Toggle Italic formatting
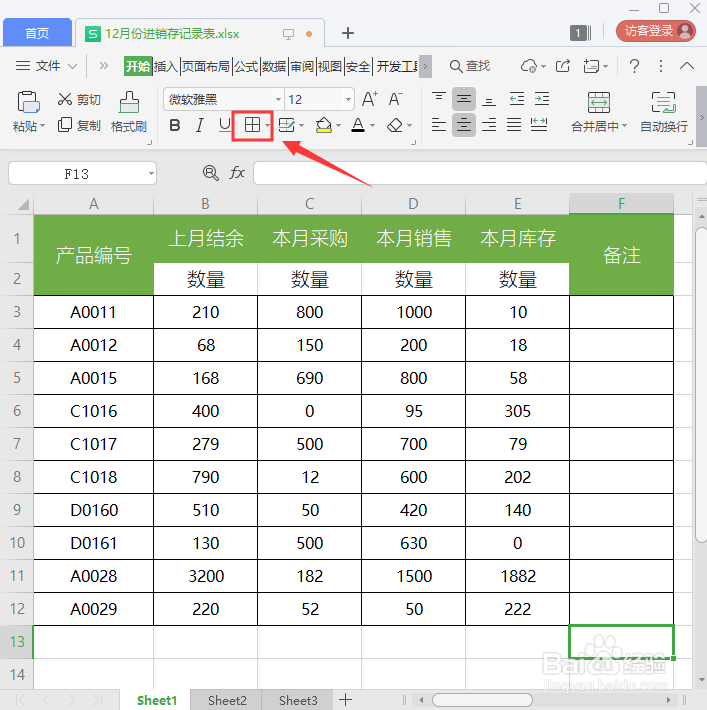This screenshot has height=710, width=707. pos(200,125)
